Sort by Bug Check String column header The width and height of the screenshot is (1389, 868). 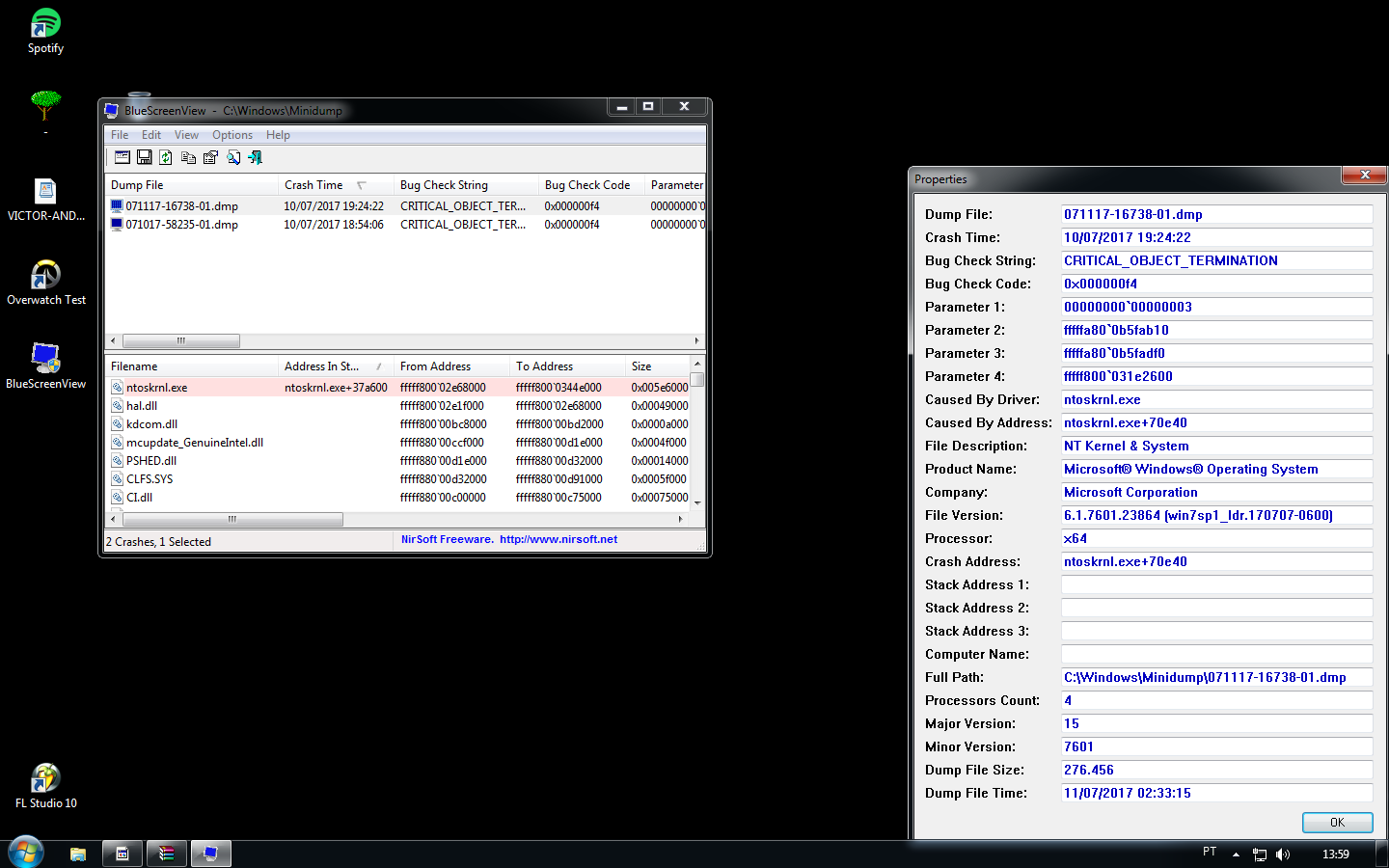(x=466, y=185)
